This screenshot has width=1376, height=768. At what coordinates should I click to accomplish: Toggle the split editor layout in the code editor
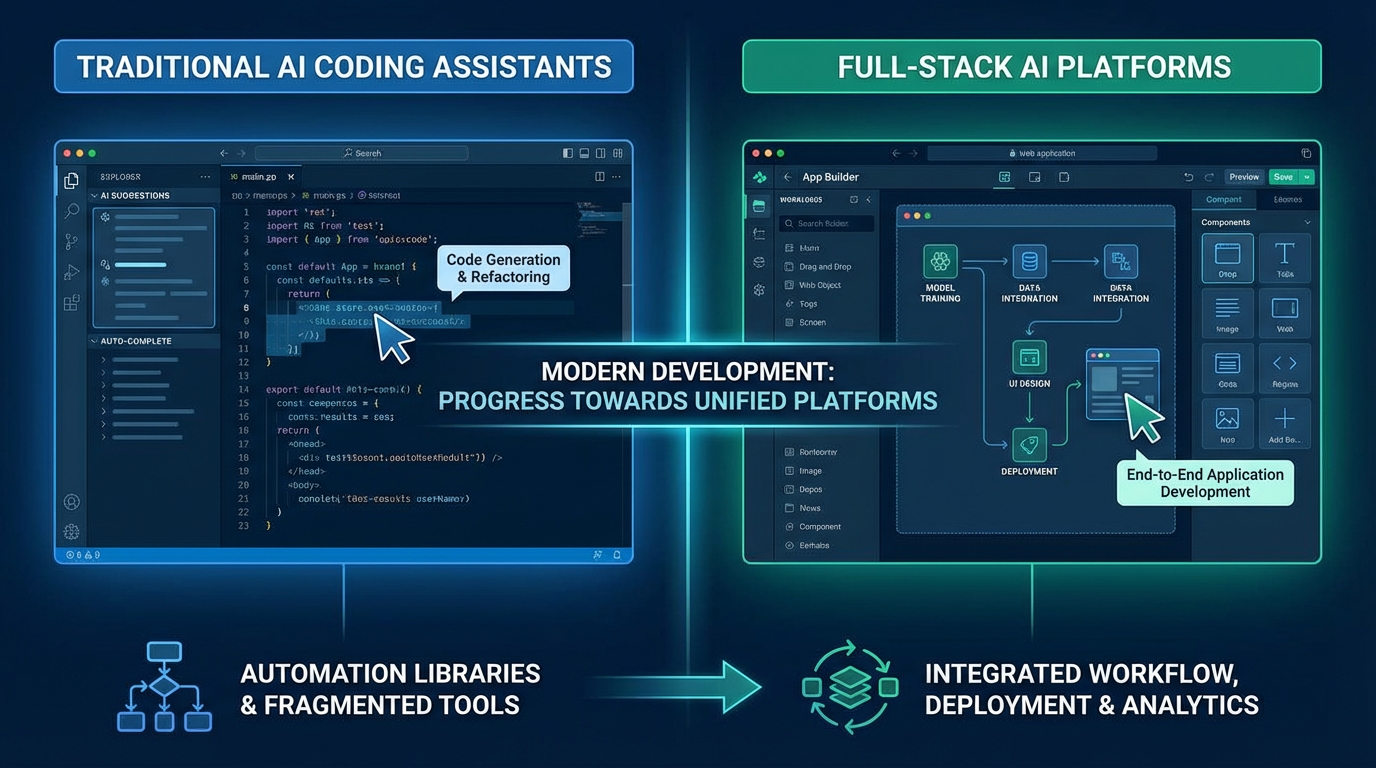coord(598,176)
